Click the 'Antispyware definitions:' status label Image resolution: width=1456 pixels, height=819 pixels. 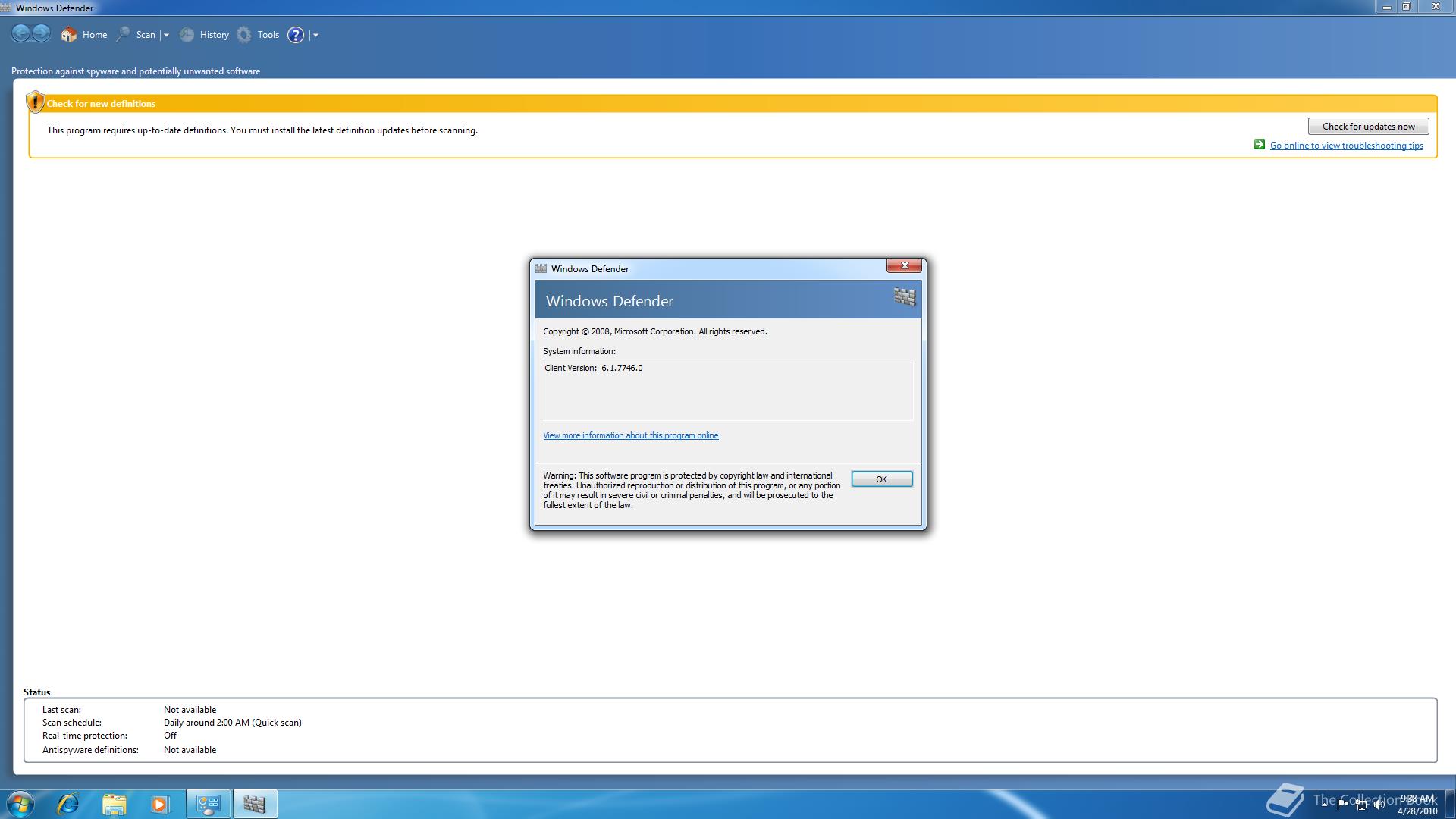tap(90, 750)
